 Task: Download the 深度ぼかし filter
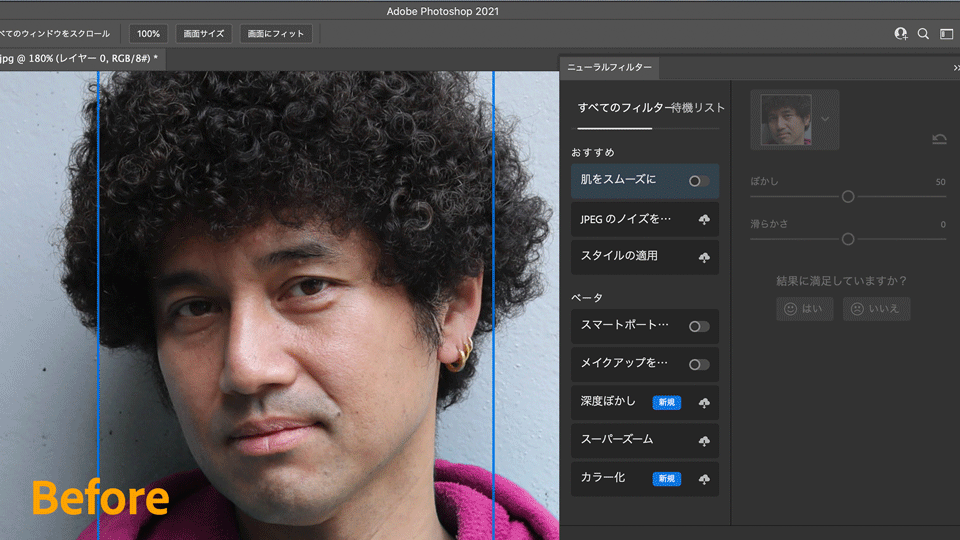pos(704,402)
